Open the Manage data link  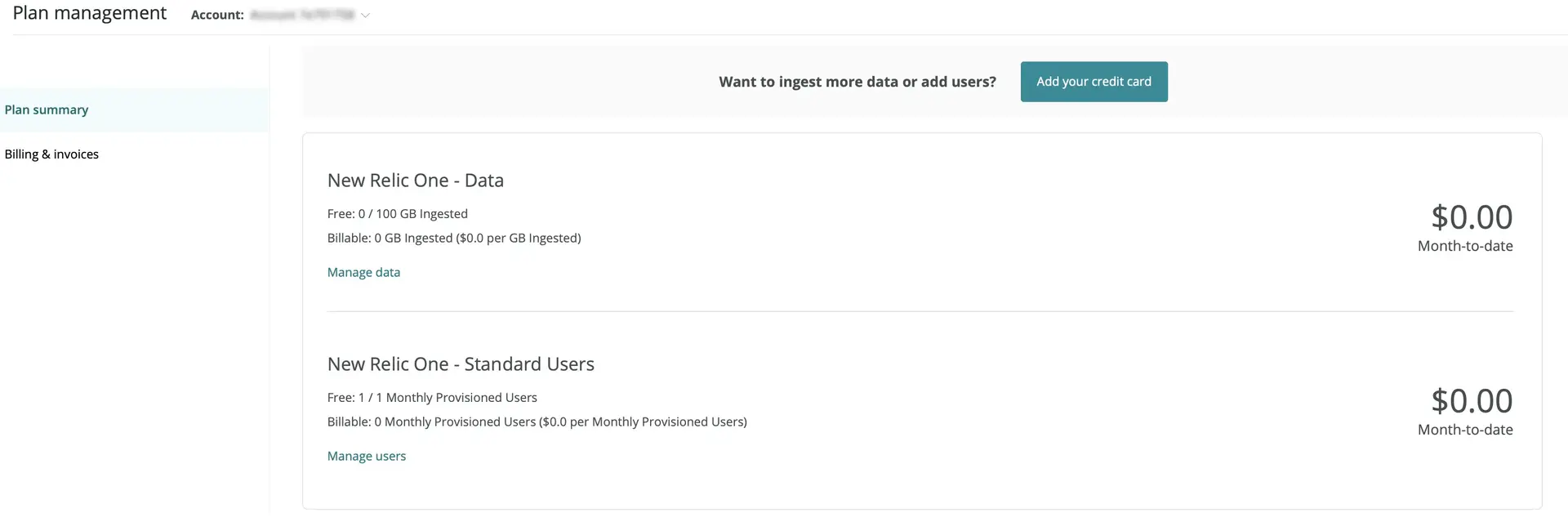point(363,273)
